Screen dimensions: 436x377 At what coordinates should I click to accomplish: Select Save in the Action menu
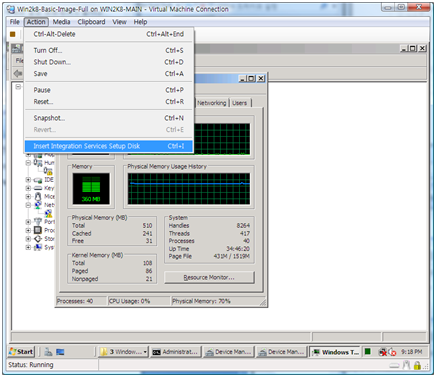[x=109, y=74]
